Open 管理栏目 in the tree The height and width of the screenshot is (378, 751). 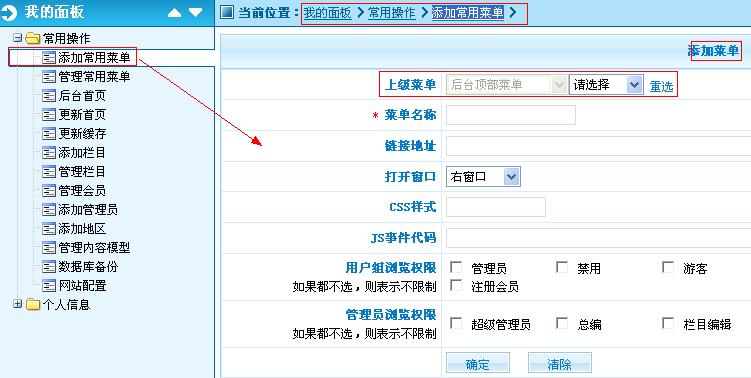point(82,172)
